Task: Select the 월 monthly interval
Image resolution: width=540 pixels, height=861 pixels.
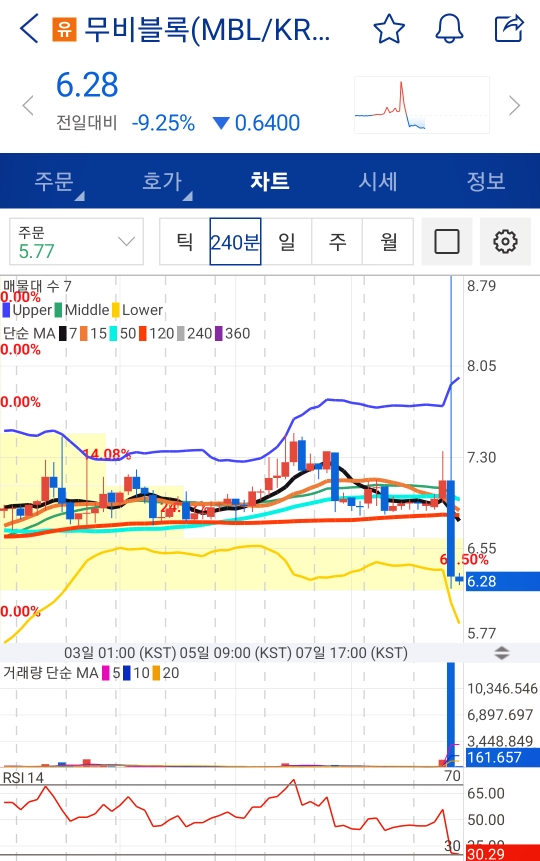Action: [388, 242]
